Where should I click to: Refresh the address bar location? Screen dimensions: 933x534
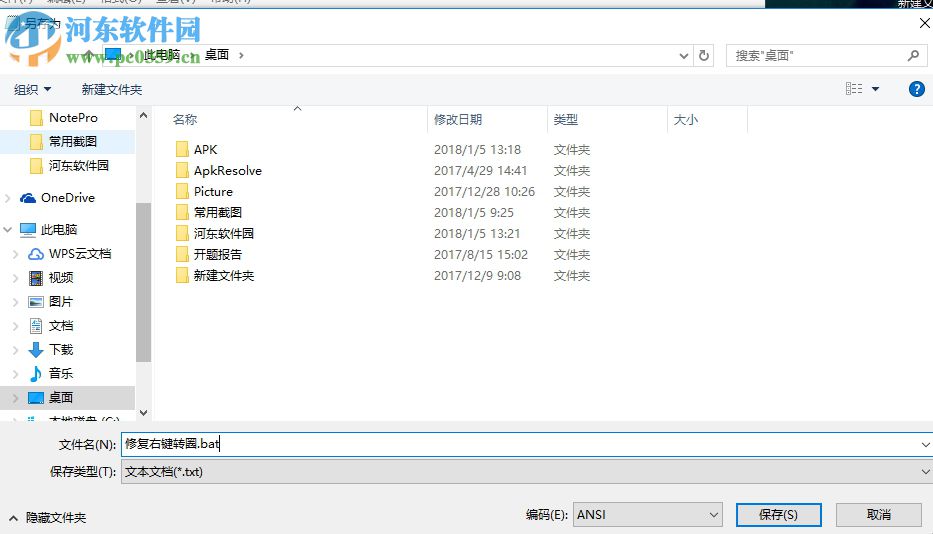point(704,55)
